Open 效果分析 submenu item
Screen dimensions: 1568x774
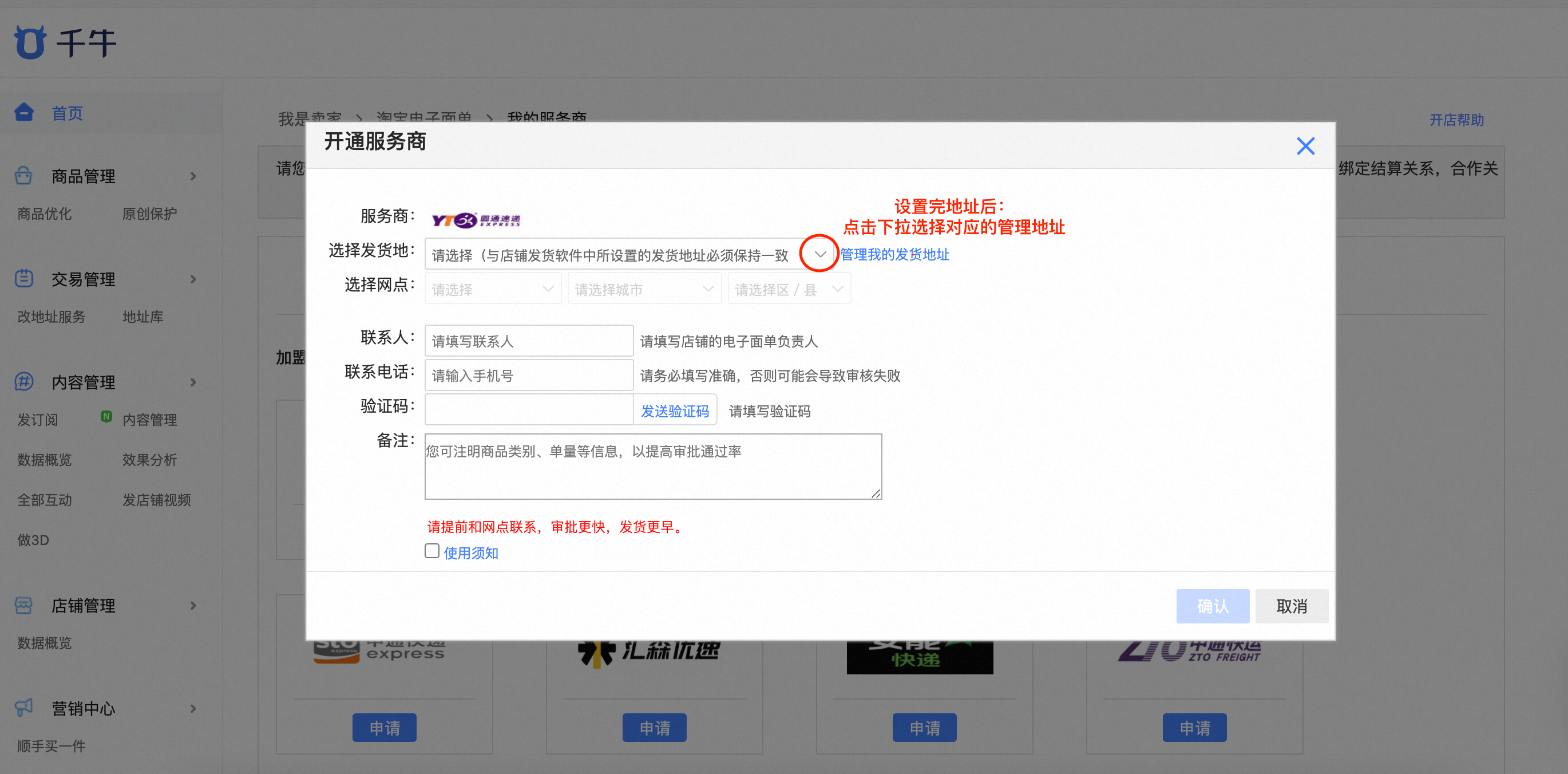150,460
